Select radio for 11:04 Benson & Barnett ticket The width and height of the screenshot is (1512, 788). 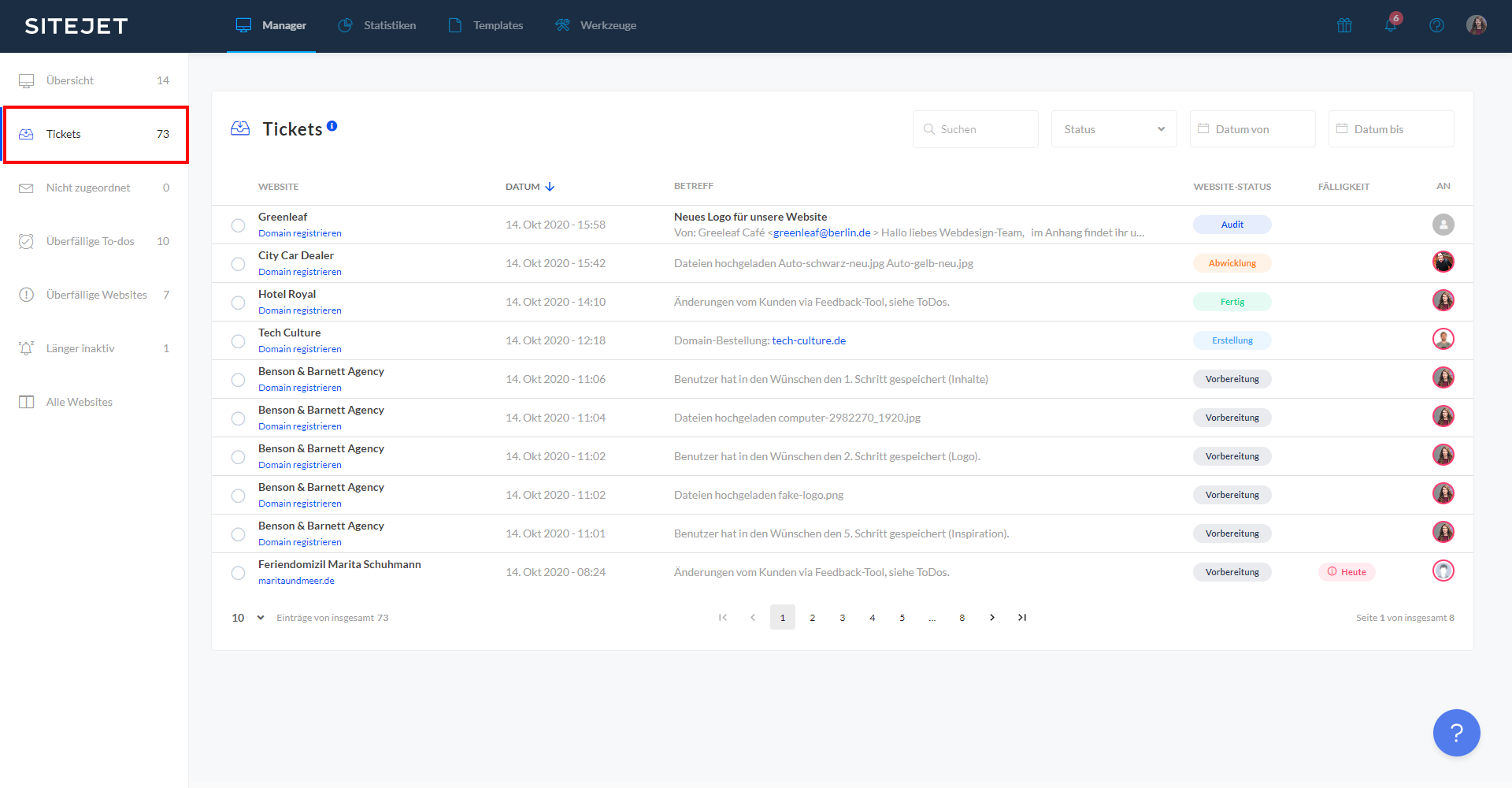238,418
